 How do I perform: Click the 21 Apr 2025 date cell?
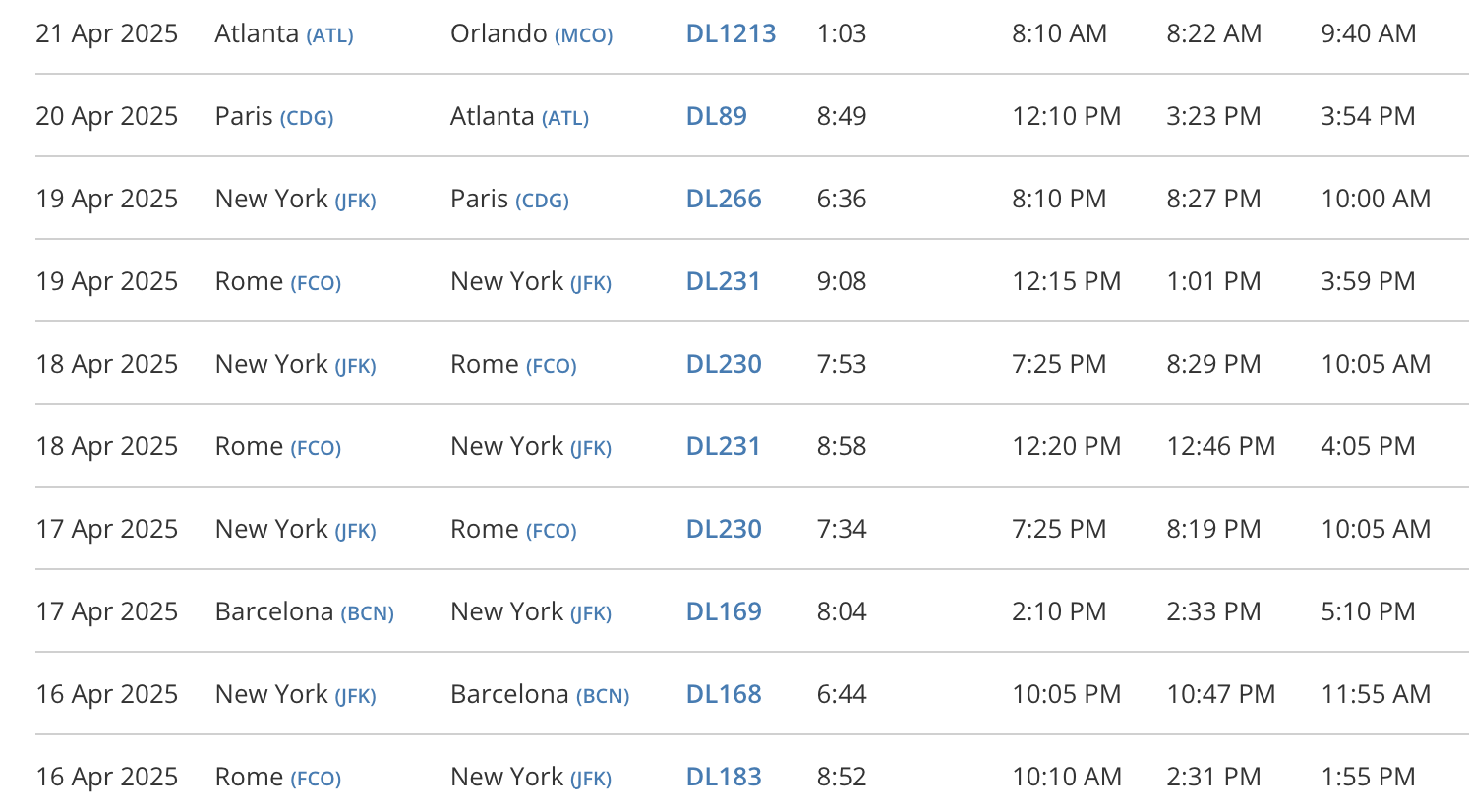tap(107, 33)
